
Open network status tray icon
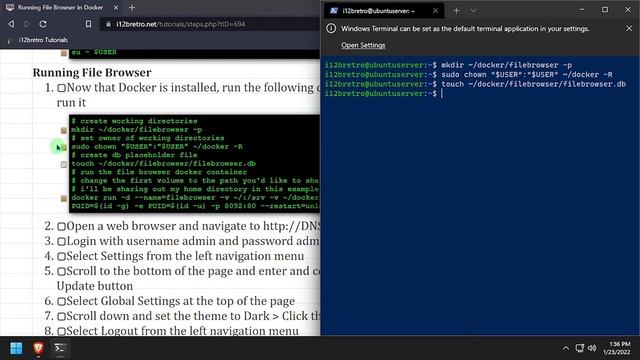tap(580, 348)
